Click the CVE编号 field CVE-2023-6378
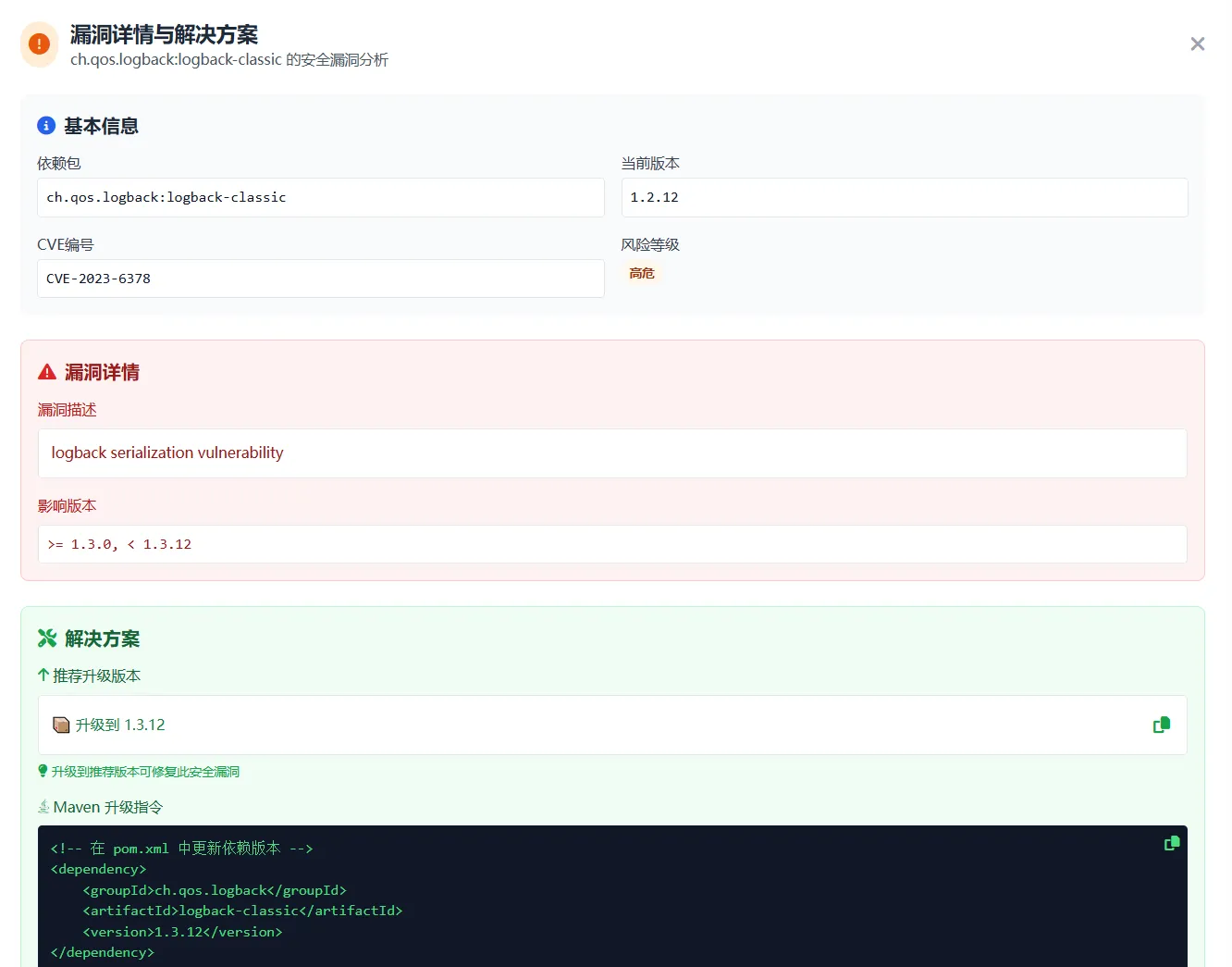The height and width of the screenshot is (967, 1232). coord(321,279)
